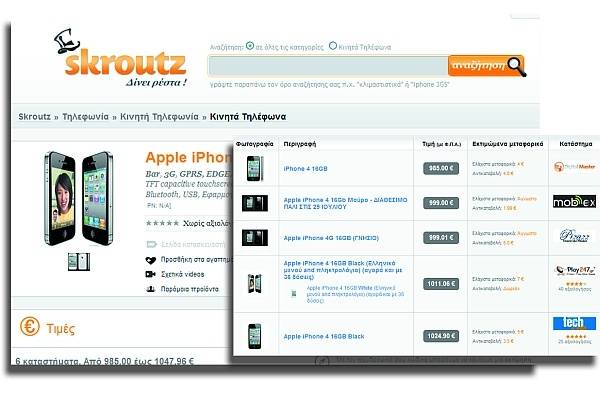The image size is (600, 398).
Task: Click the tech store star rating
Action: click(575, 336)
